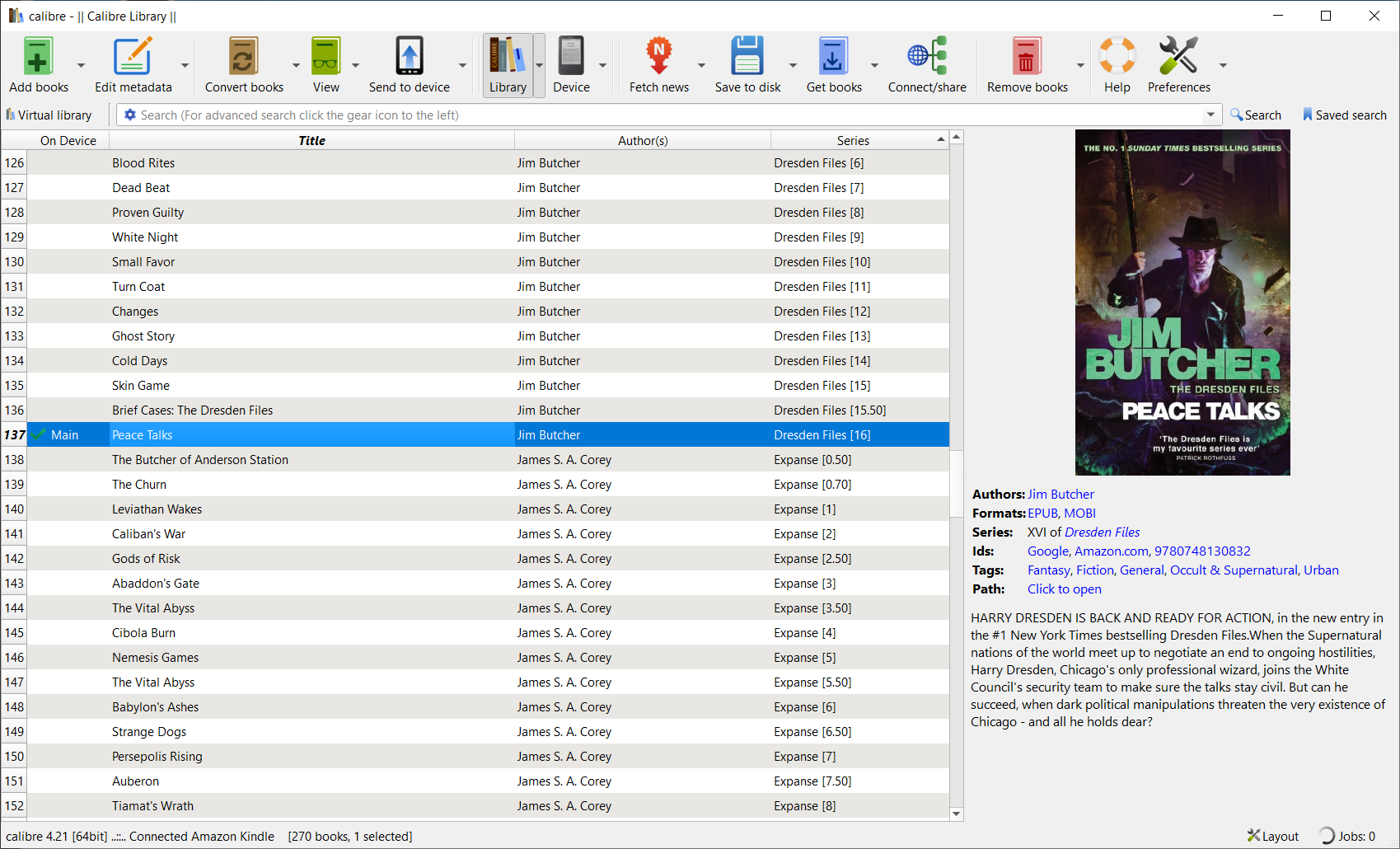1400x849 pixels.
Task: Show more toolbar items after Preferences
Action: [x=1223, y=65]
